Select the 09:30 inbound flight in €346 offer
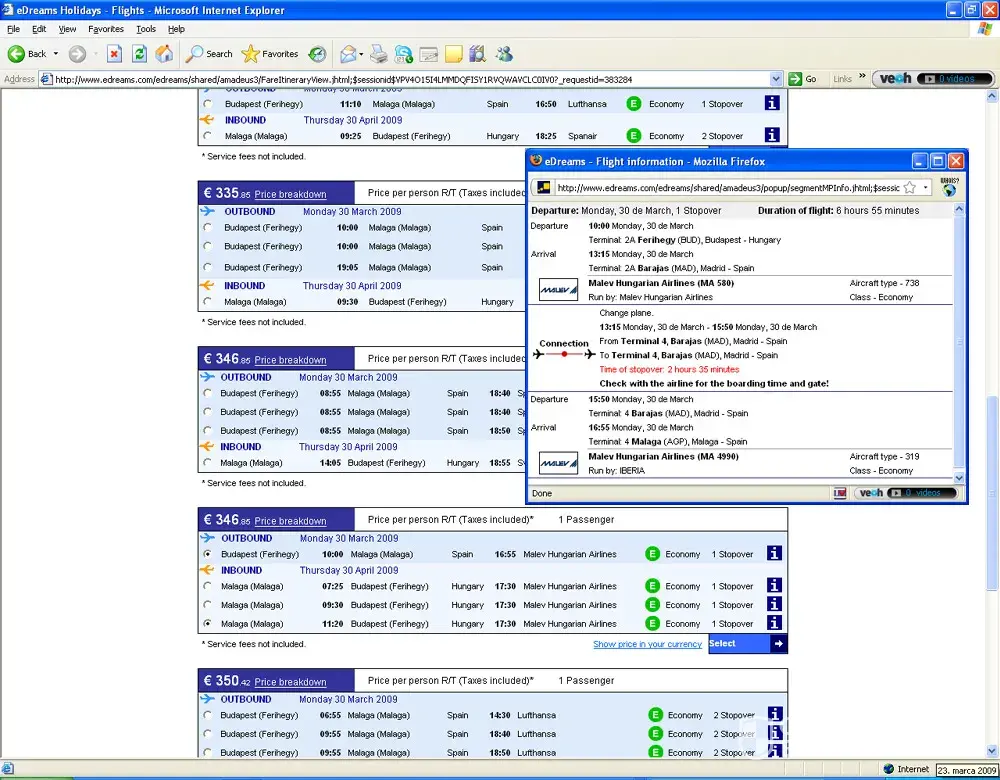 tap(207, 605)
